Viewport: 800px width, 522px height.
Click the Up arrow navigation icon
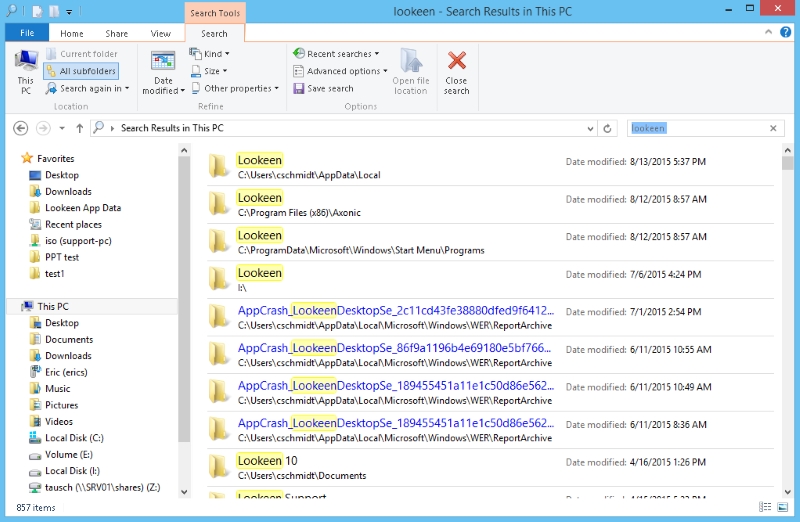tap(80, 128)
